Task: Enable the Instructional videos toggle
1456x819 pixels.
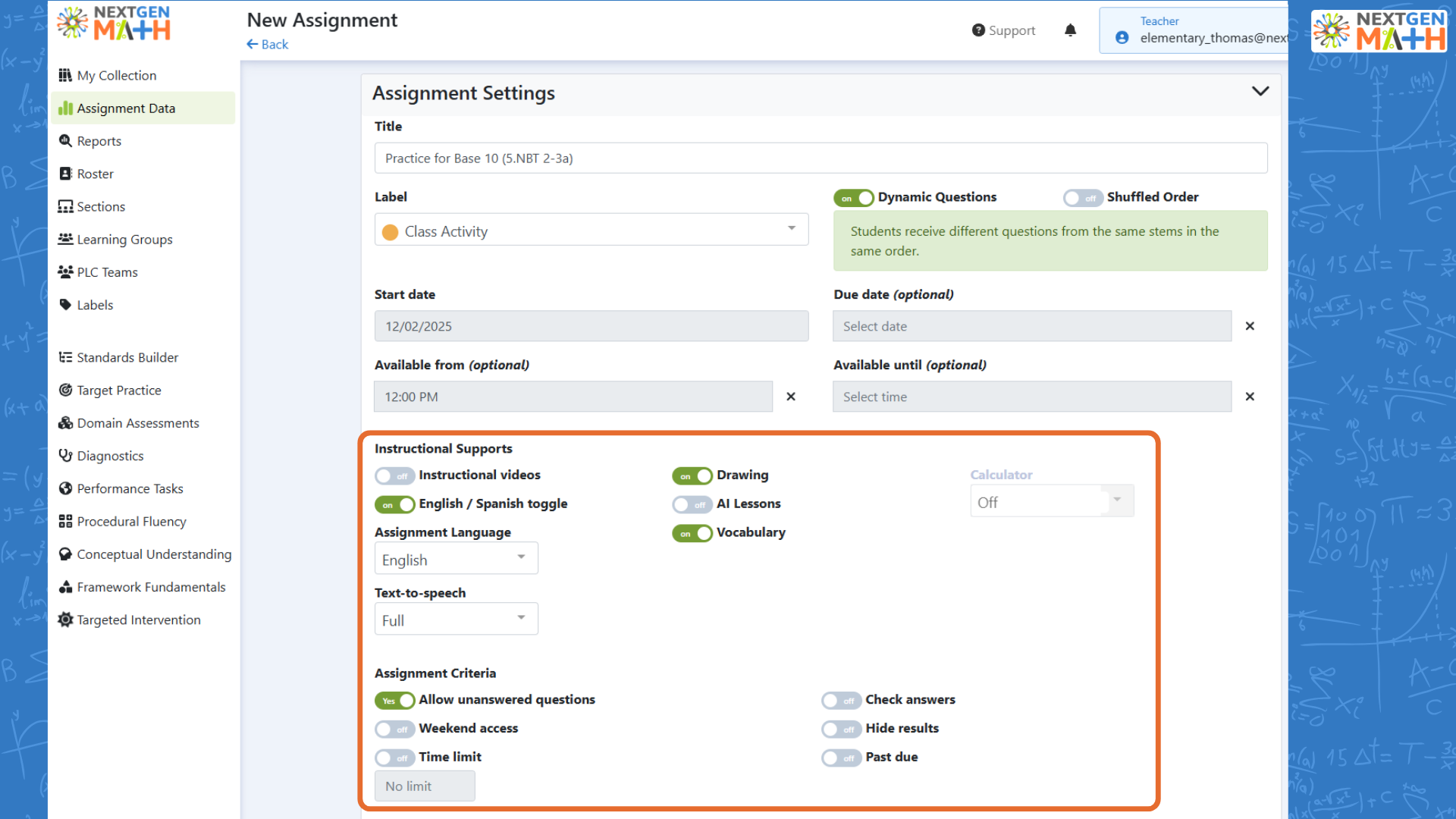Action: coord(394,475)
